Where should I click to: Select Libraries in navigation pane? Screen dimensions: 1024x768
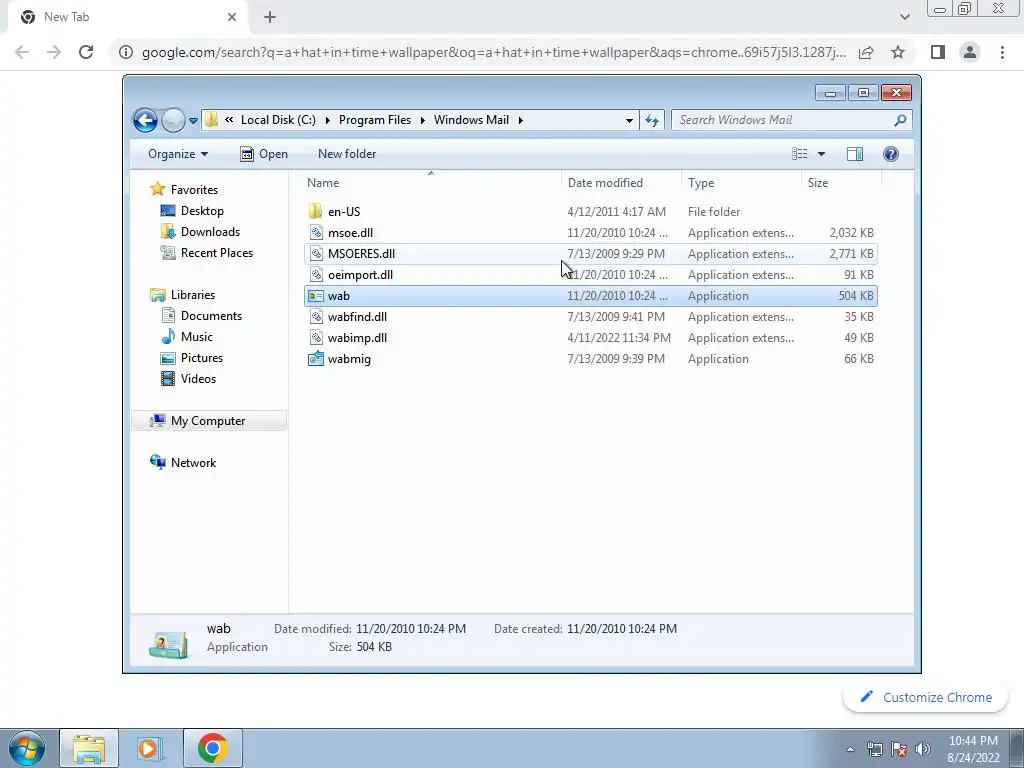[193, 295]
